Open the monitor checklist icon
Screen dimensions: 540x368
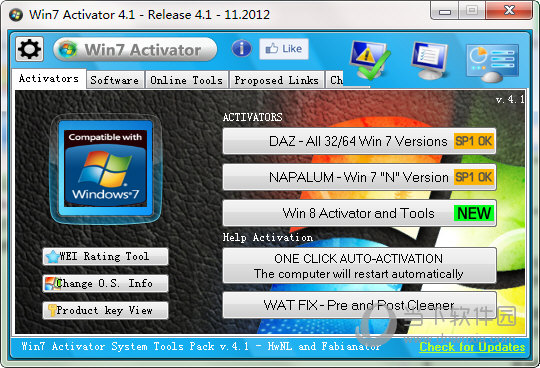click(430, 60)
